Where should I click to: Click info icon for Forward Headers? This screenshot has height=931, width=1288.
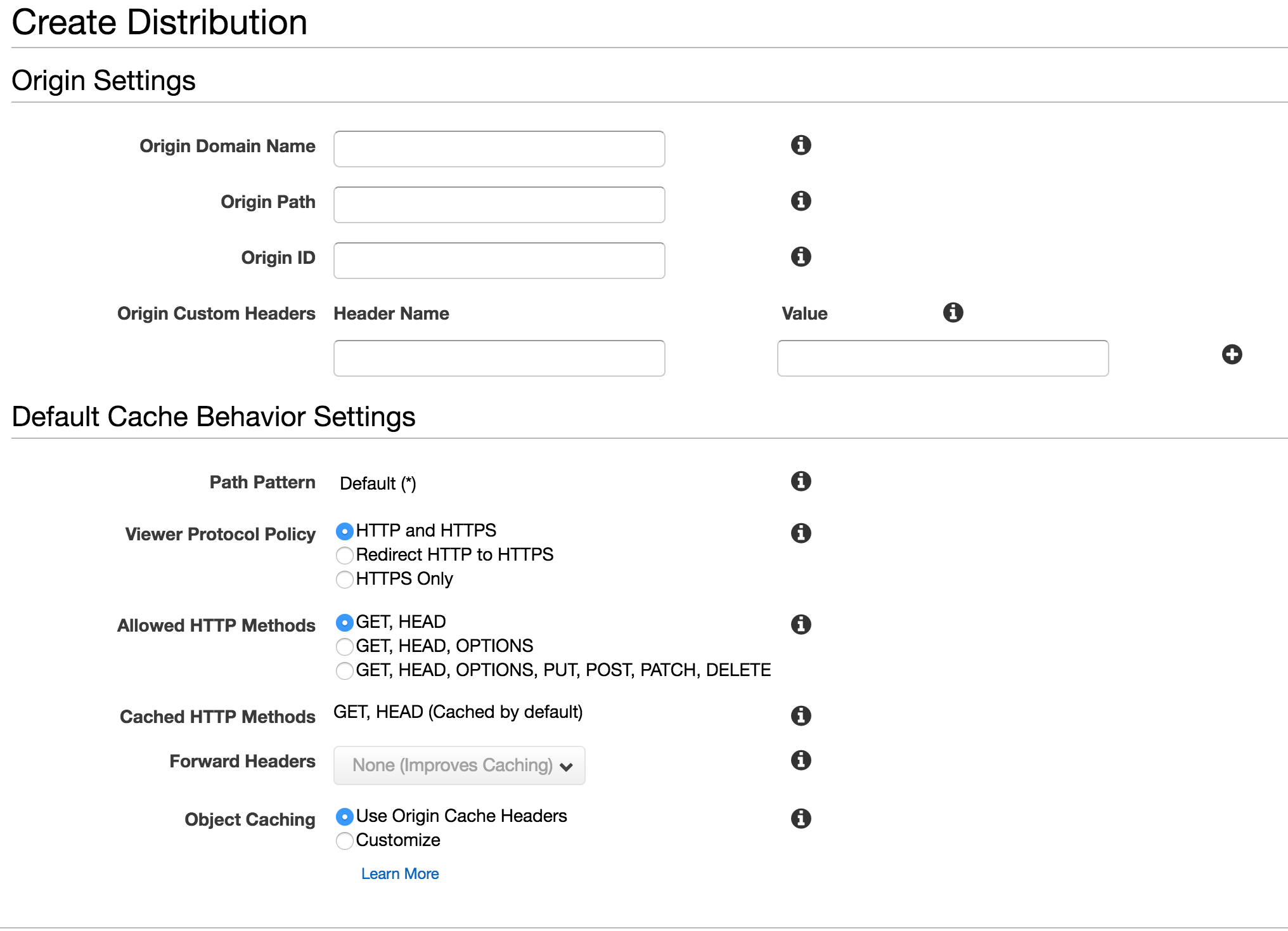[x=801, y=760]
